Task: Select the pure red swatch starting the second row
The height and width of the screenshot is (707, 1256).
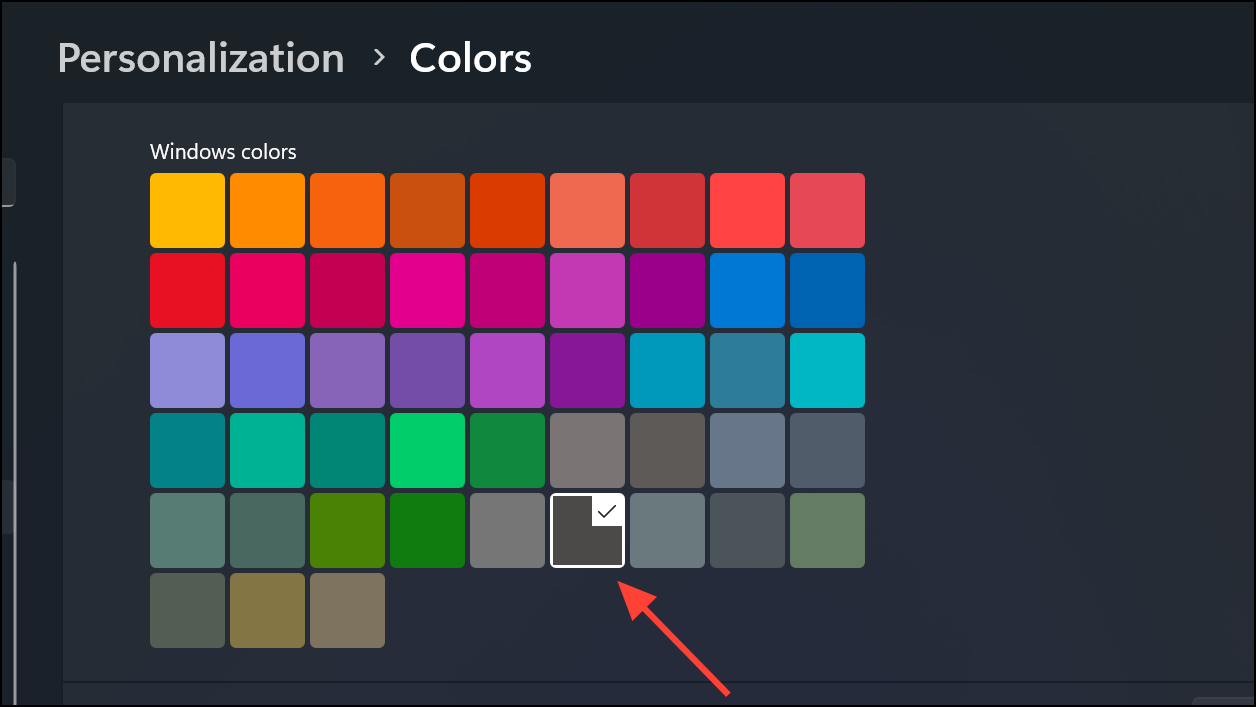Action: 187,290
